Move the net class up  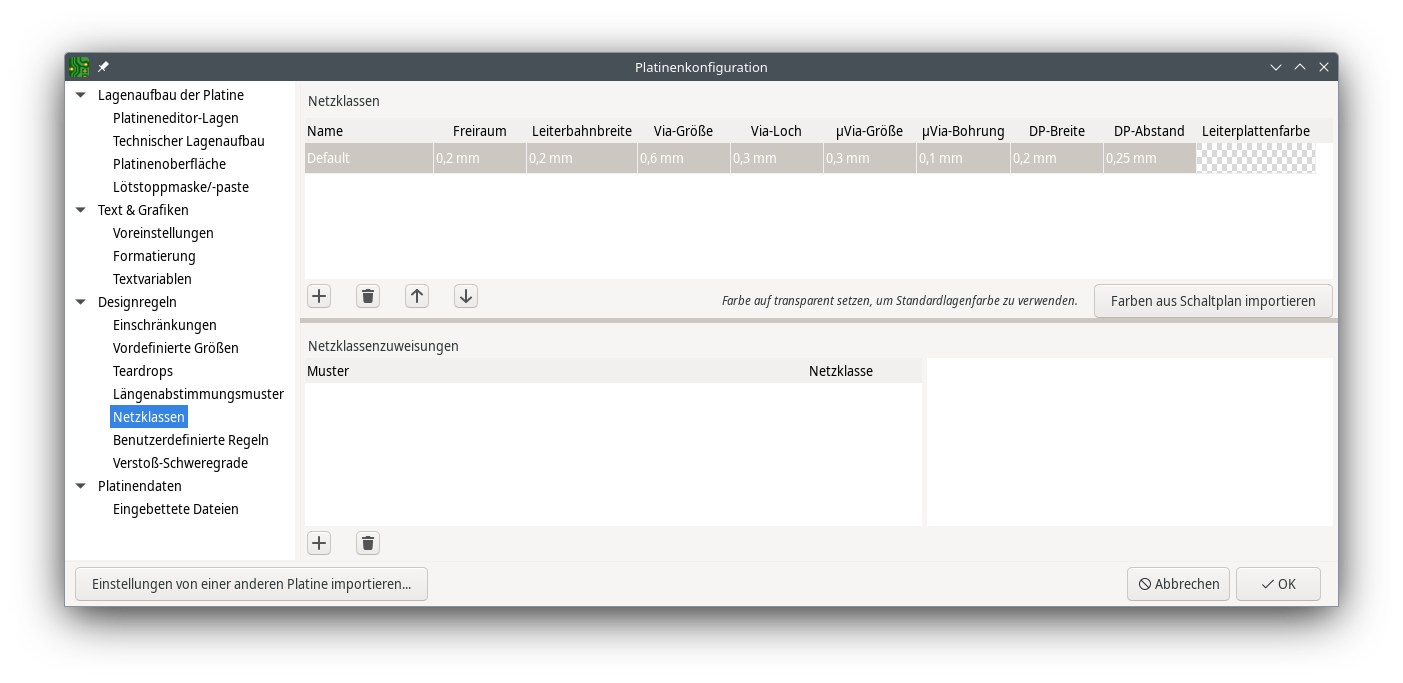[417, 296]
